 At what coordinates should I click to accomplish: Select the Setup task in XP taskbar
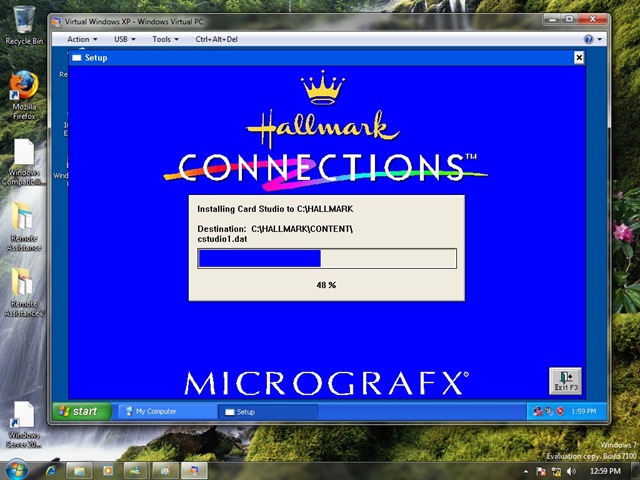267,411
